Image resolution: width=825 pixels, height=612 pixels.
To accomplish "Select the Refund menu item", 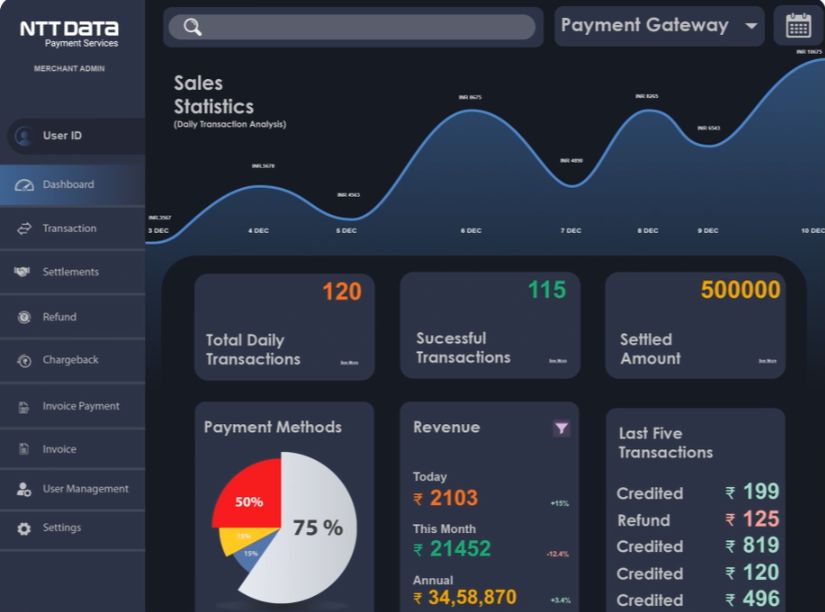I will 73,317.
